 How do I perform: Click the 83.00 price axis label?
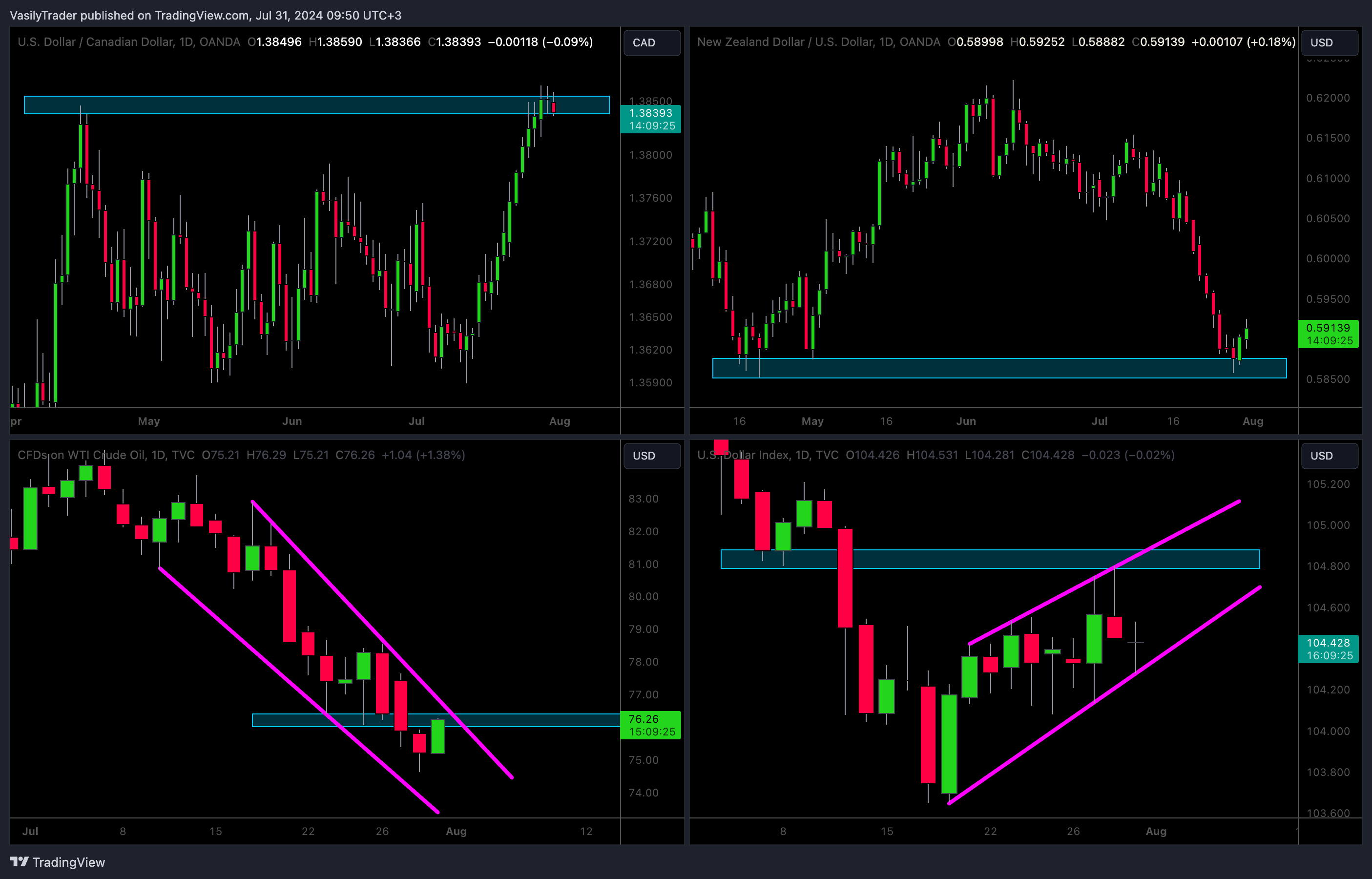pos(644,499)
